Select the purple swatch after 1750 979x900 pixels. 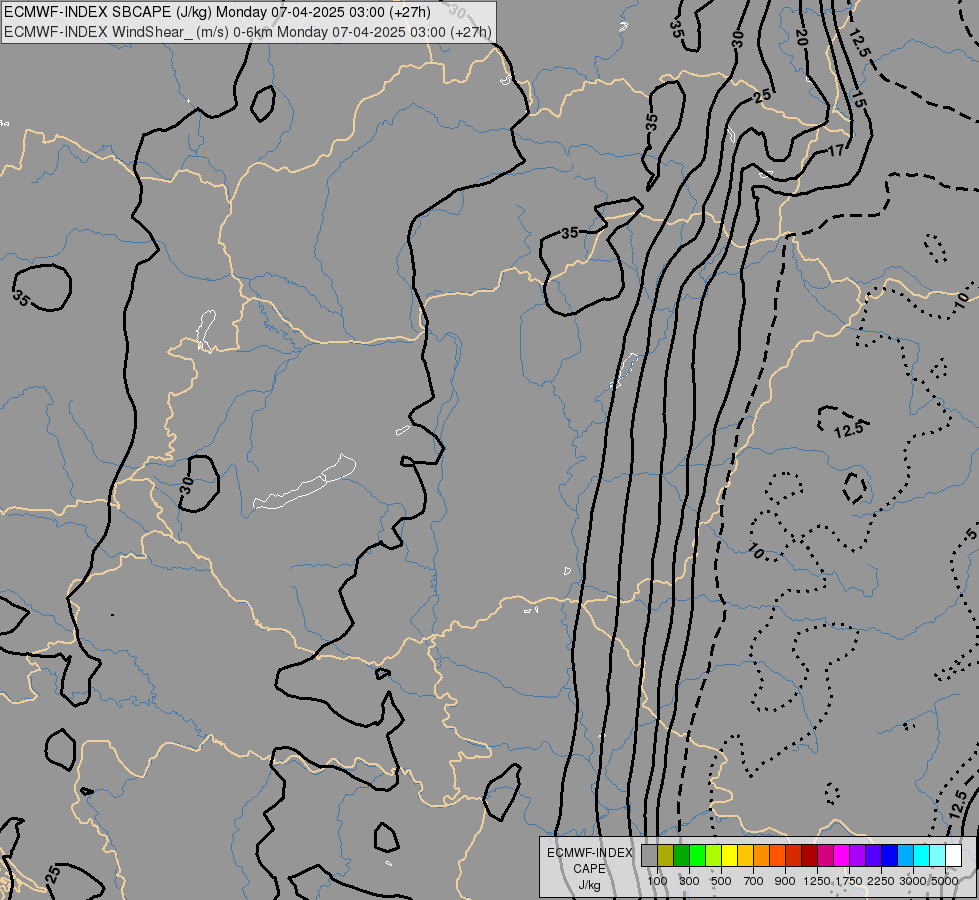tap(857, 856)
